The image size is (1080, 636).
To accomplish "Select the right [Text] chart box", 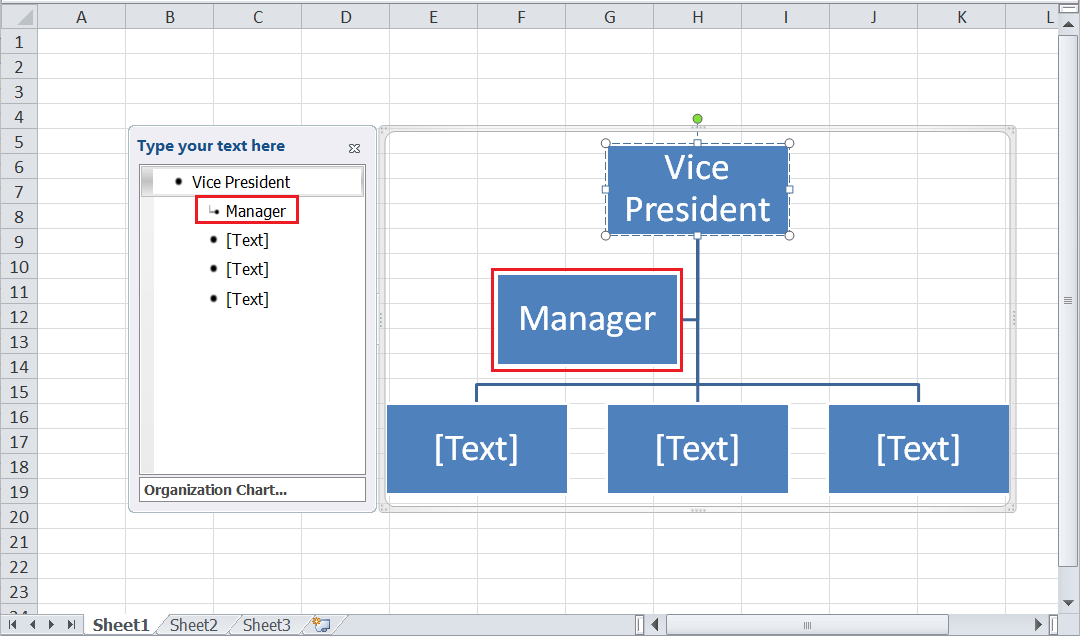I will click(918, 449).
